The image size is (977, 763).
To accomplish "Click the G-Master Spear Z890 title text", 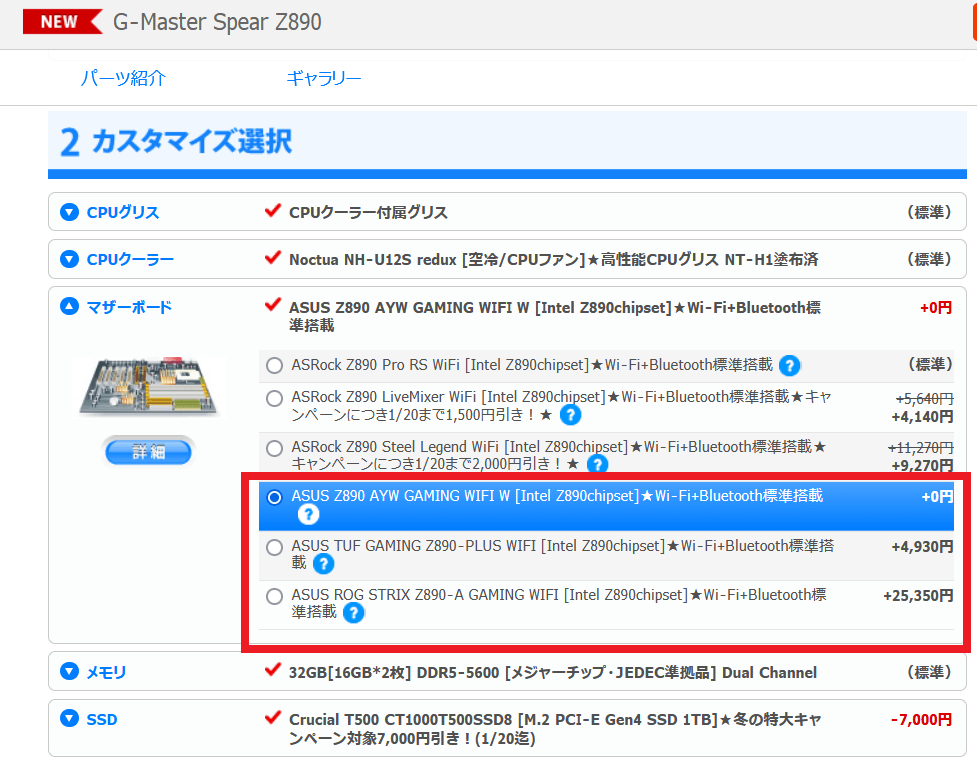I will (x=217, y=22).
